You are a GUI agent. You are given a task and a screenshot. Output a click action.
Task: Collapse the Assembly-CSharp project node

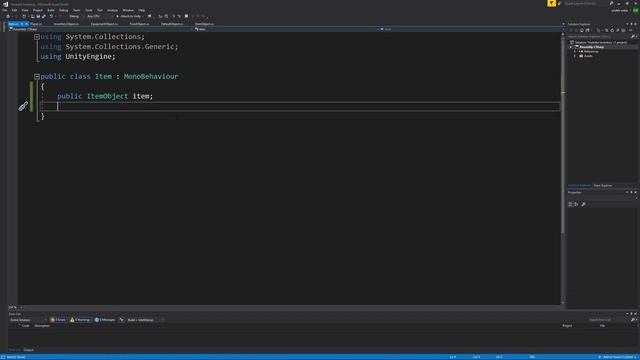coord(571,47)
